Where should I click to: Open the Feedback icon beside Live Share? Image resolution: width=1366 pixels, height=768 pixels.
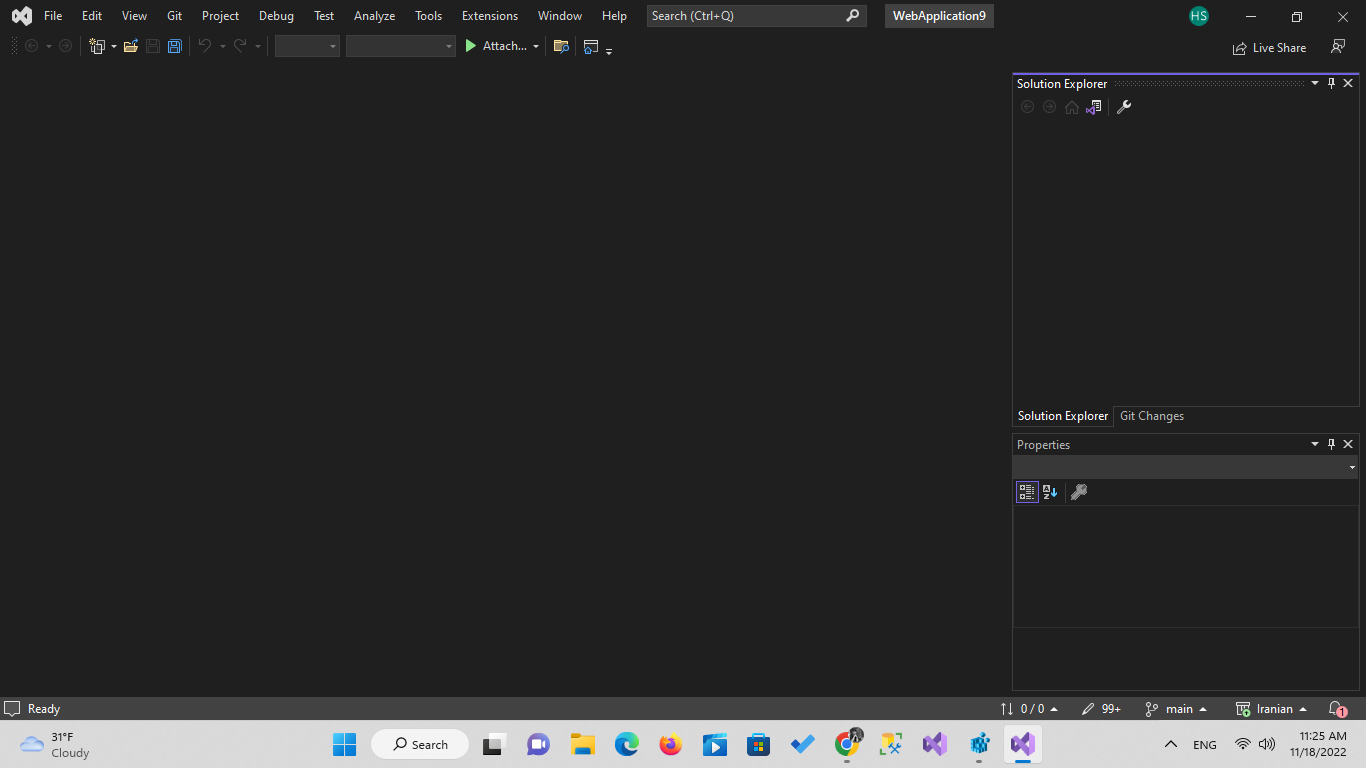[x=1338, y=47]
